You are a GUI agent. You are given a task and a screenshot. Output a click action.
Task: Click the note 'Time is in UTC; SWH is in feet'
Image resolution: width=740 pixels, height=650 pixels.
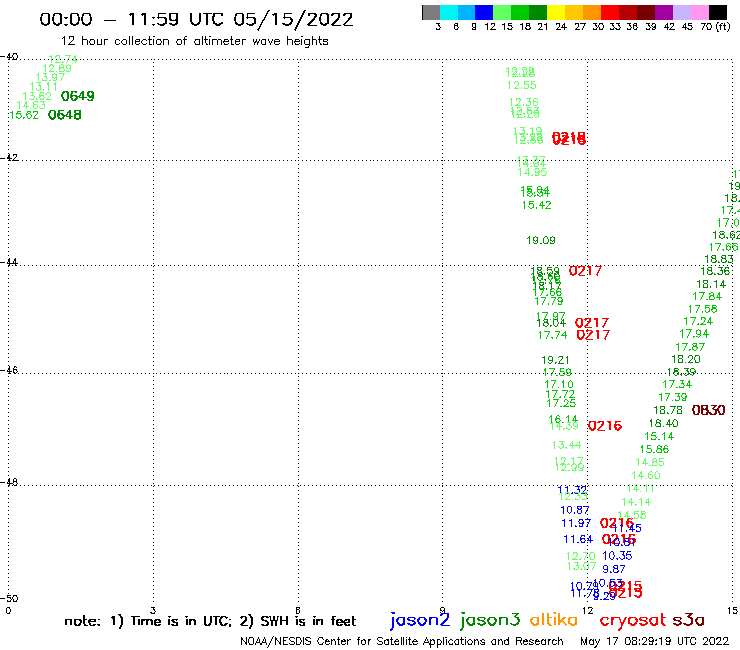(210, 621)
